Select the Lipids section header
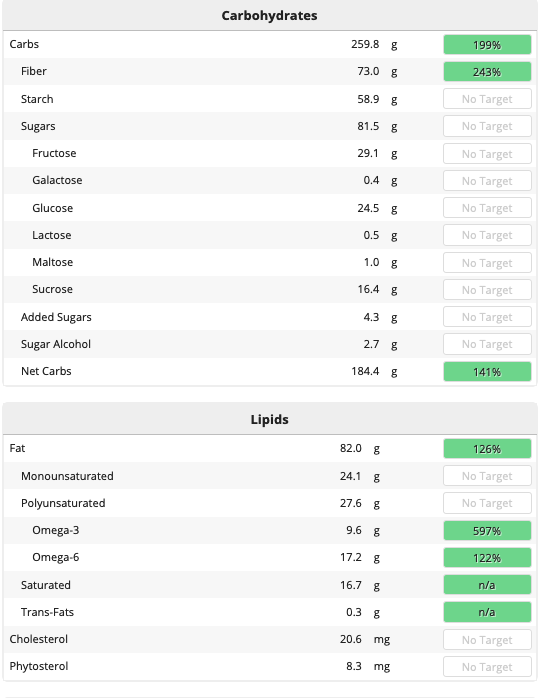 [270, 419]
